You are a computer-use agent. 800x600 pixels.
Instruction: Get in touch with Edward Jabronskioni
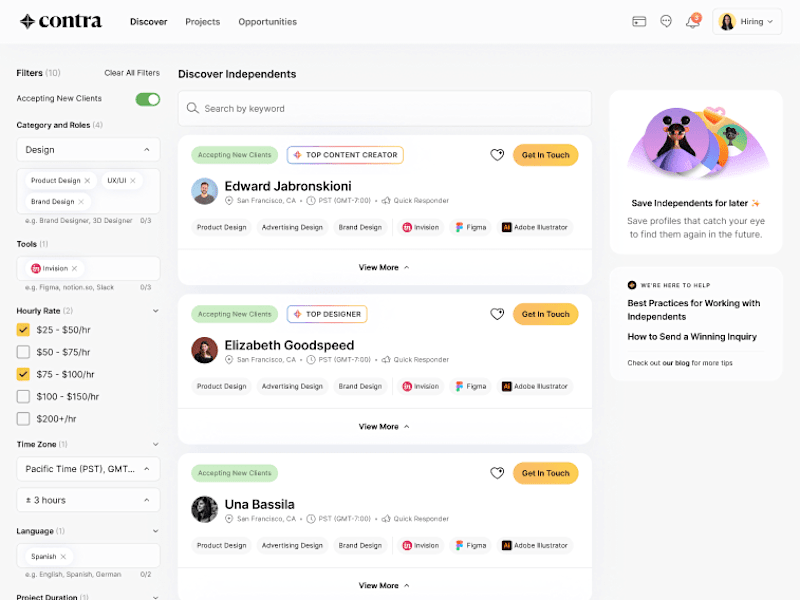545,155
